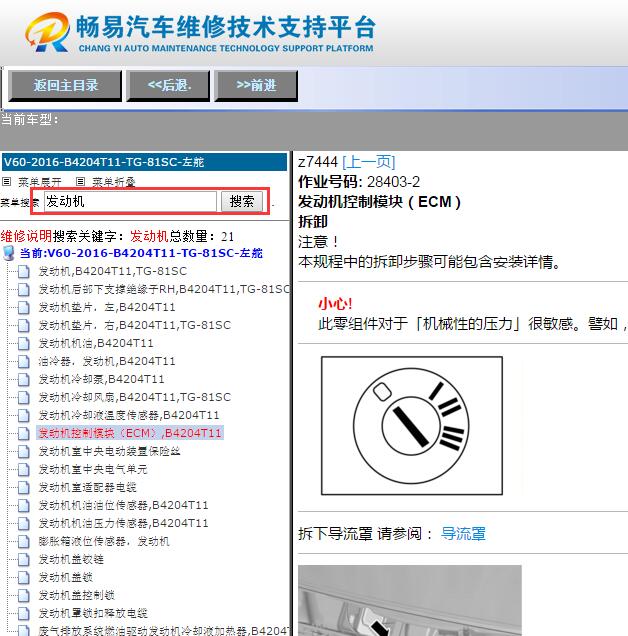Click the 当前车型: label

[x=30, y=120]
